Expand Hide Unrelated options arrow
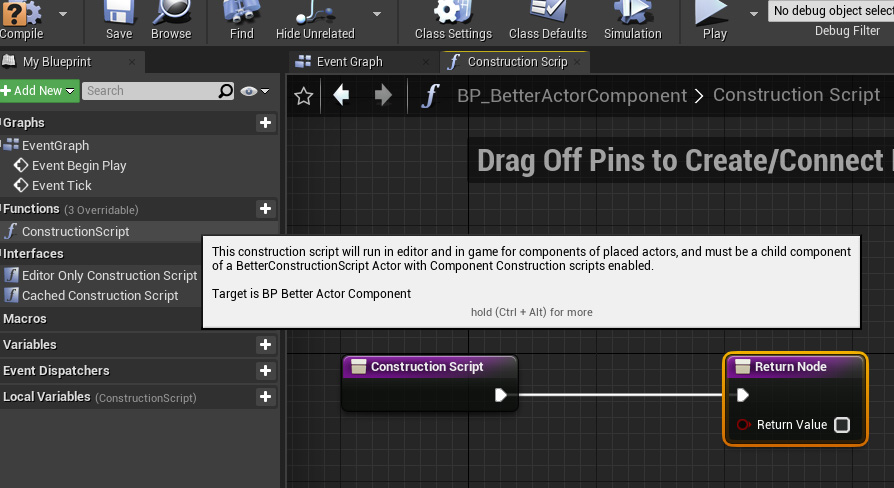894x488 pixels. (377, 14)
